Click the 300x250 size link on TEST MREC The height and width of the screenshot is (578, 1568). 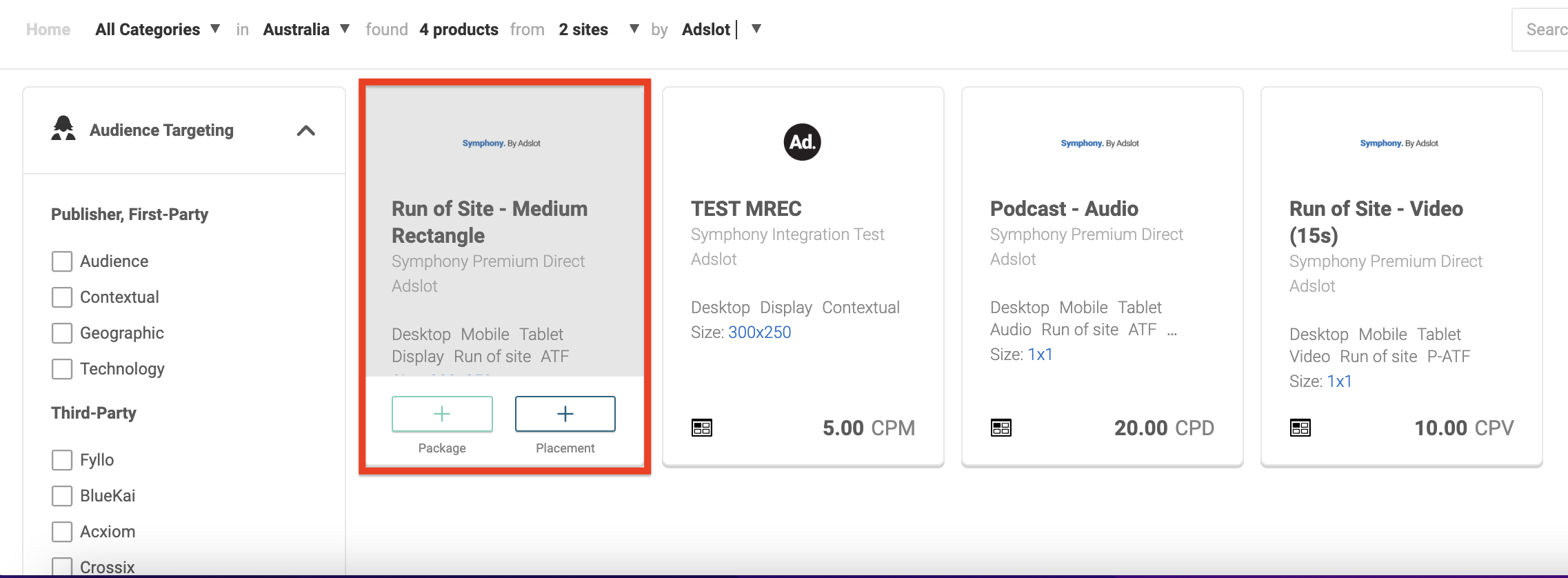(x=760, y=332)
